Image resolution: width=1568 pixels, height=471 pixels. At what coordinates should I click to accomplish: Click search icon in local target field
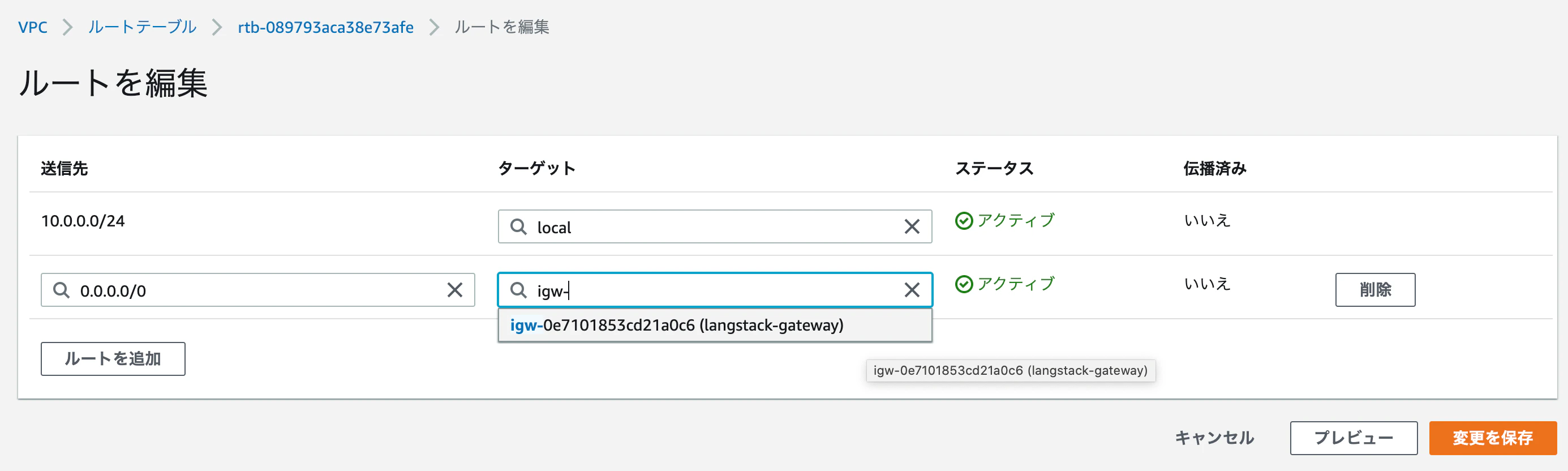click(518, 226)
